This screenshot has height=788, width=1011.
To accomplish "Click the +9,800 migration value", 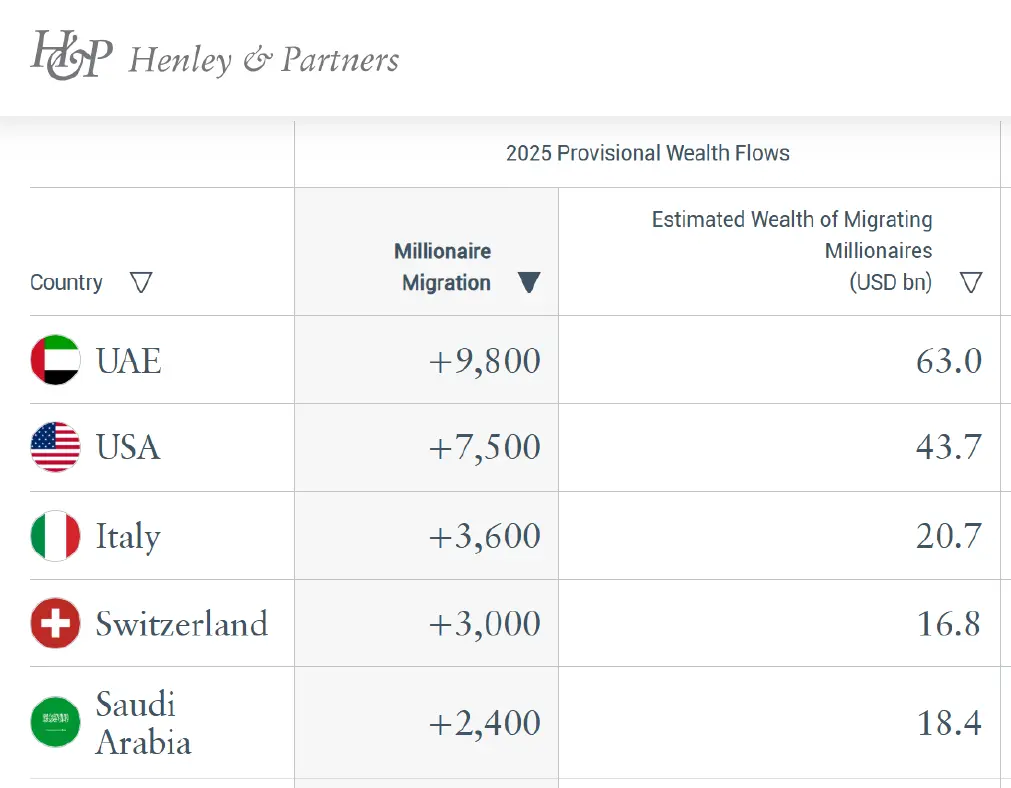I will coord(484,361).
